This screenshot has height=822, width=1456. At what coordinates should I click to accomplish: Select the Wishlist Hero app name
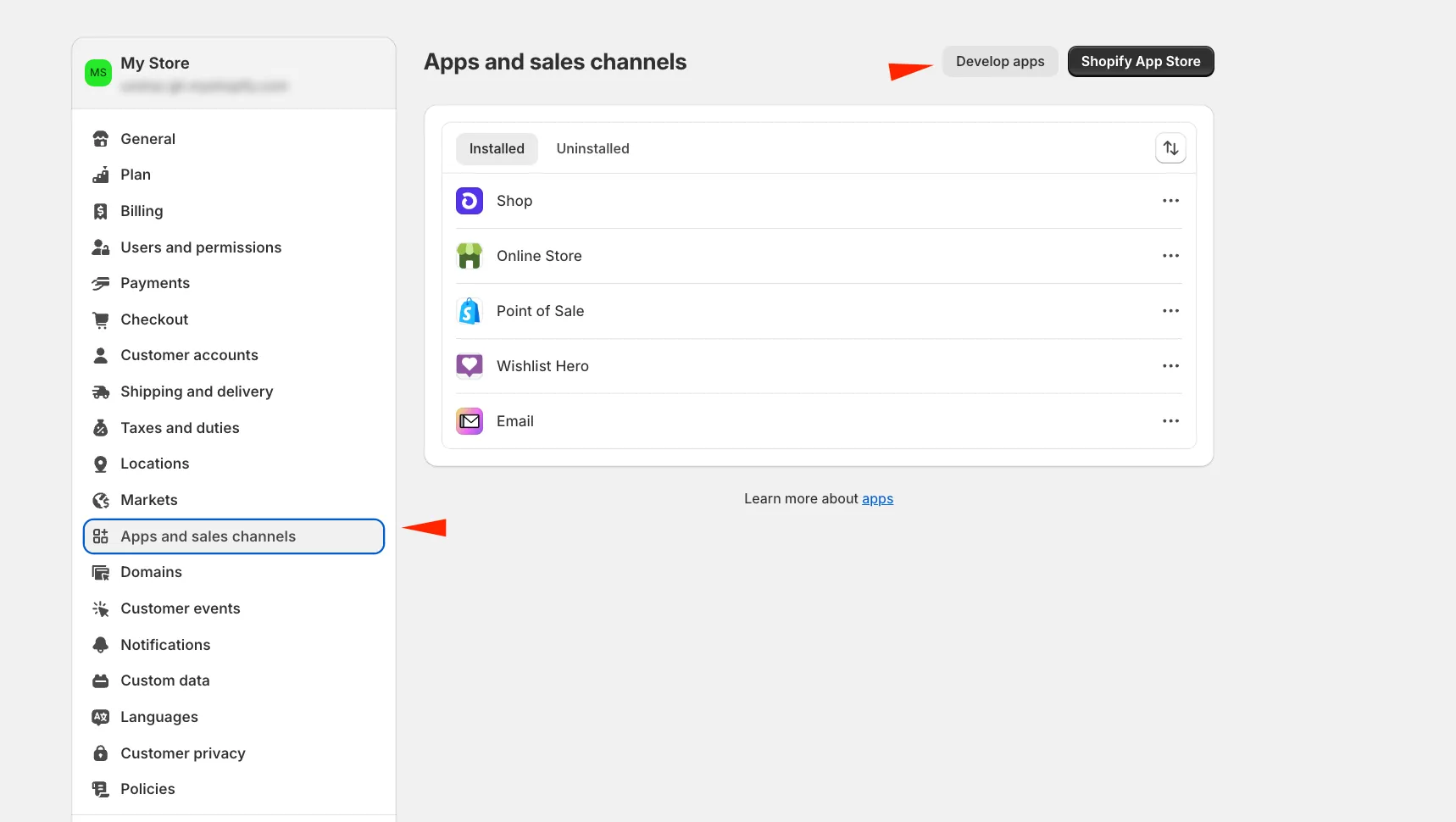tap(542, 366)
